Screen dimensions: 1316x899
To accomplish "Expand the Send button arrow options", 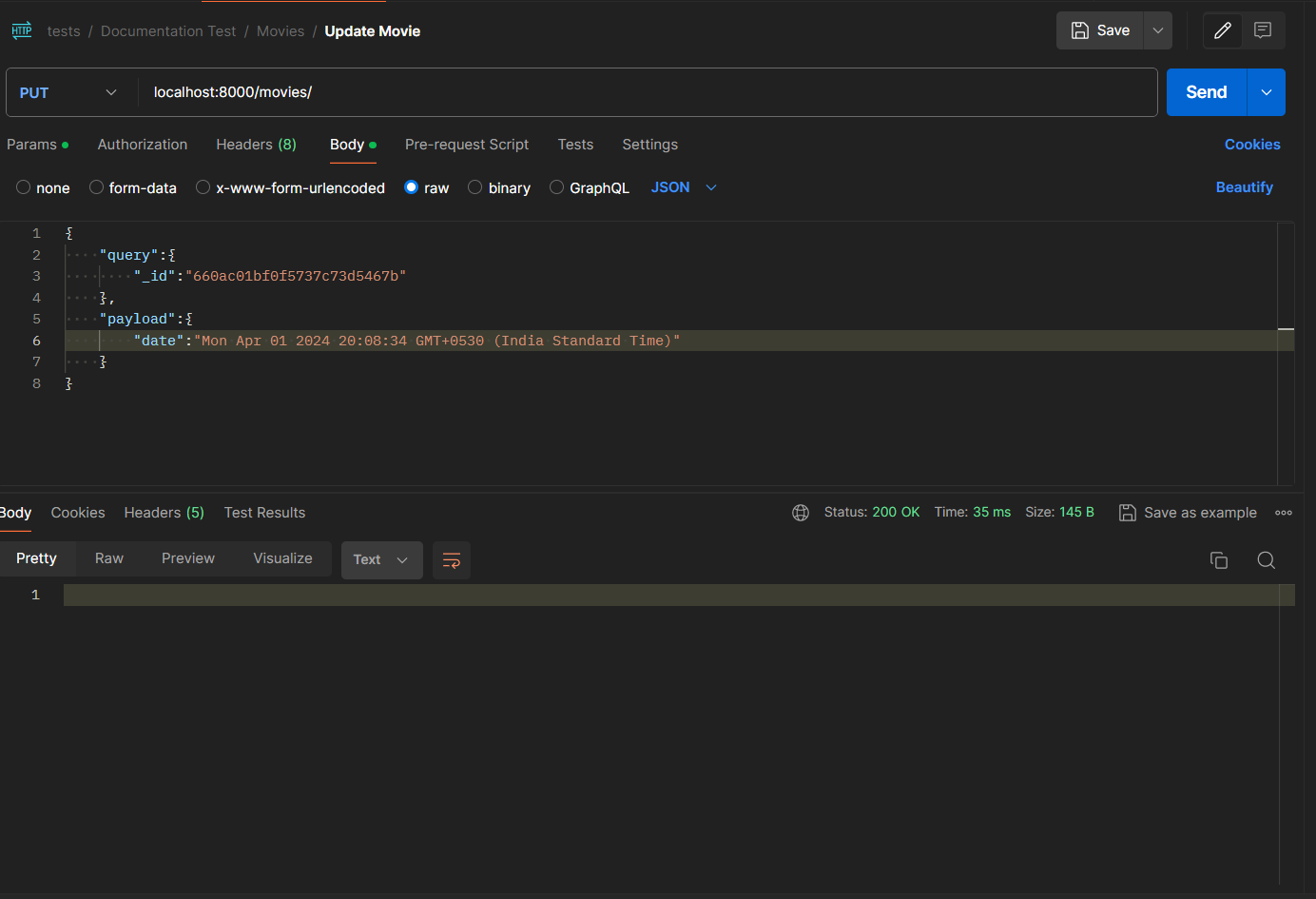I will pyautogui.click(x=1267, y=92).
